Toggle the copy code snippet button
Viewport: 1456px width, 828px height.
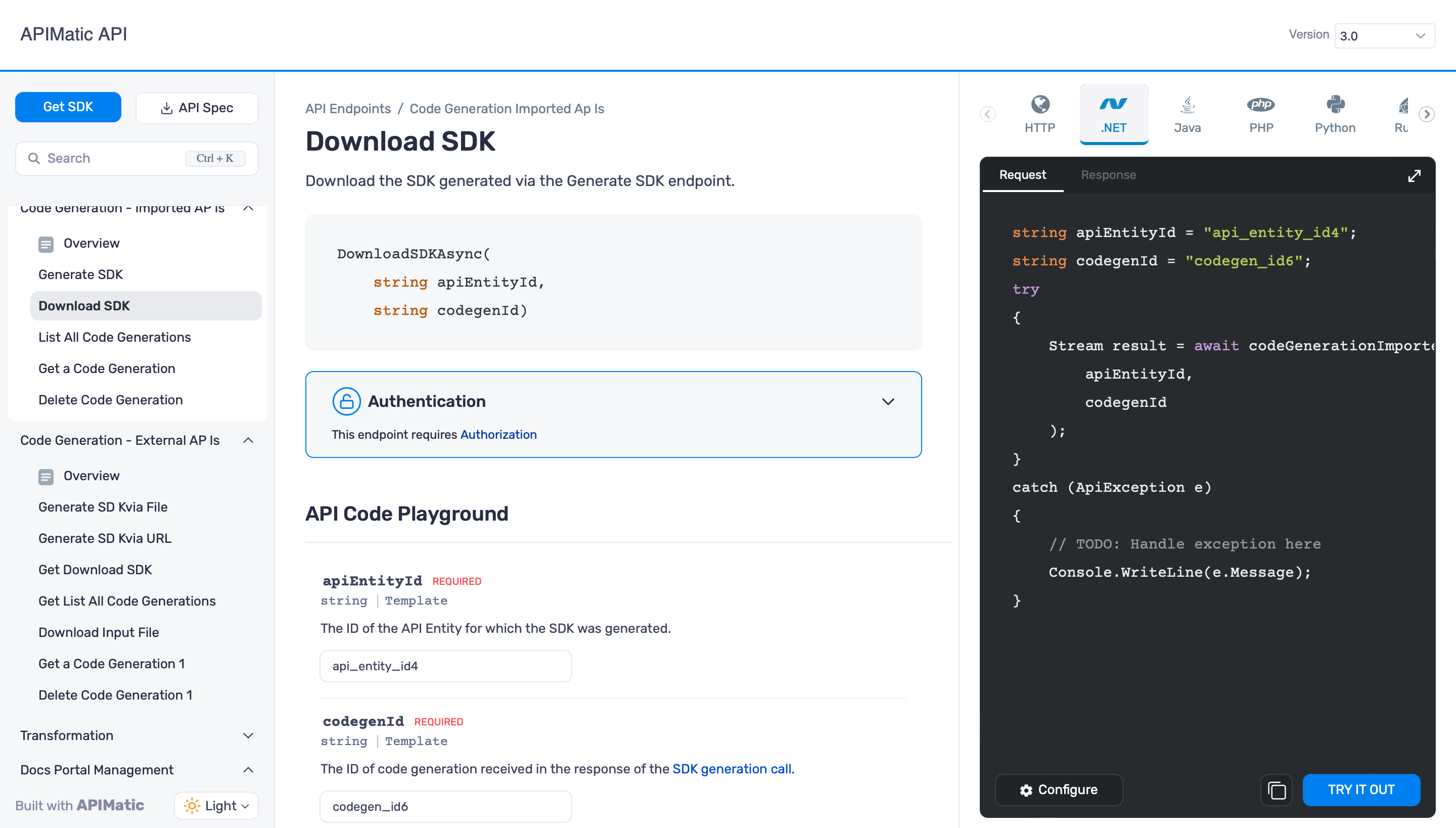pos(1277,790)
